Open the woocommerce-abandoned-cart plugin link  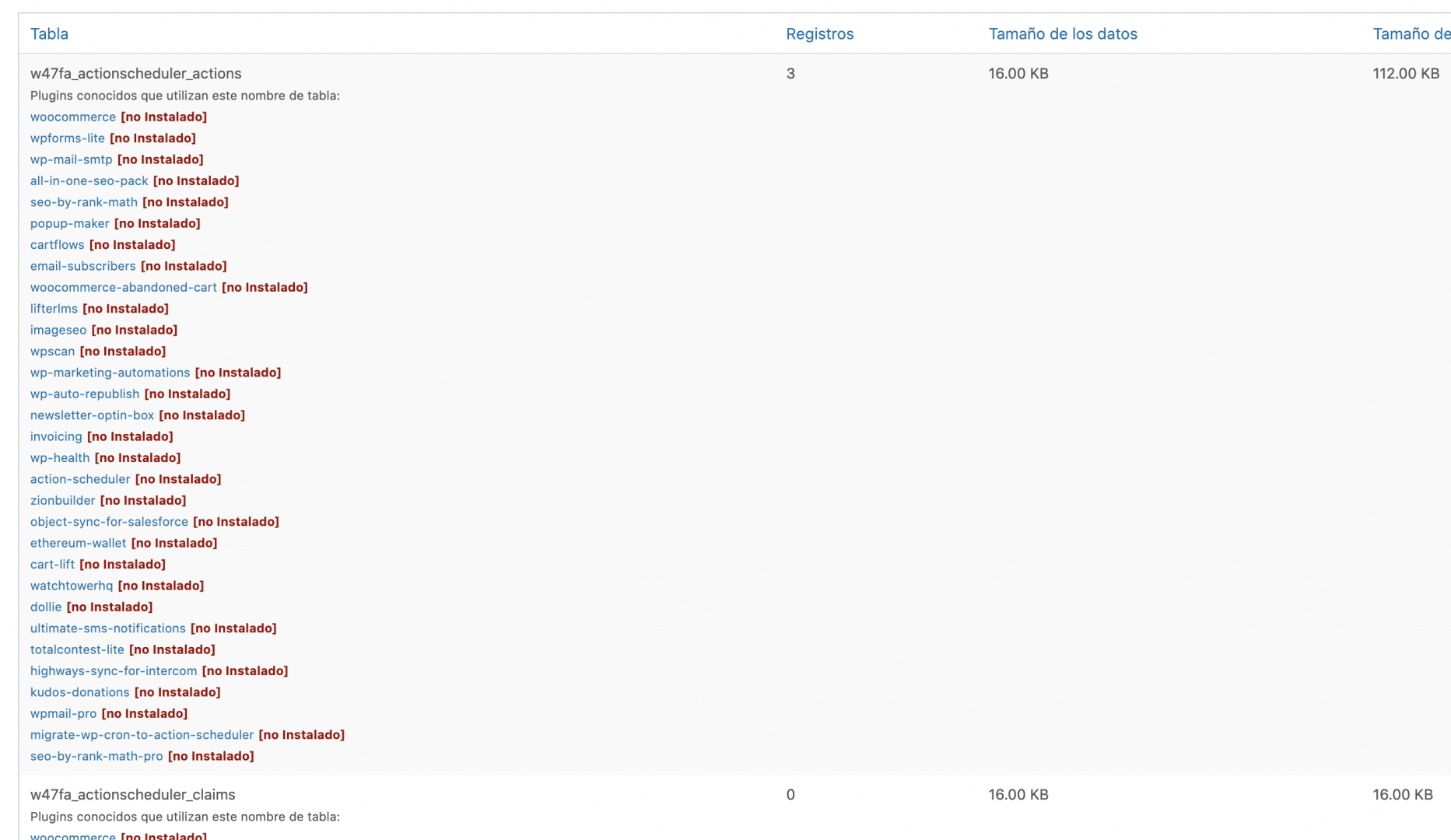pyautogui.click(x=124, y=287)
